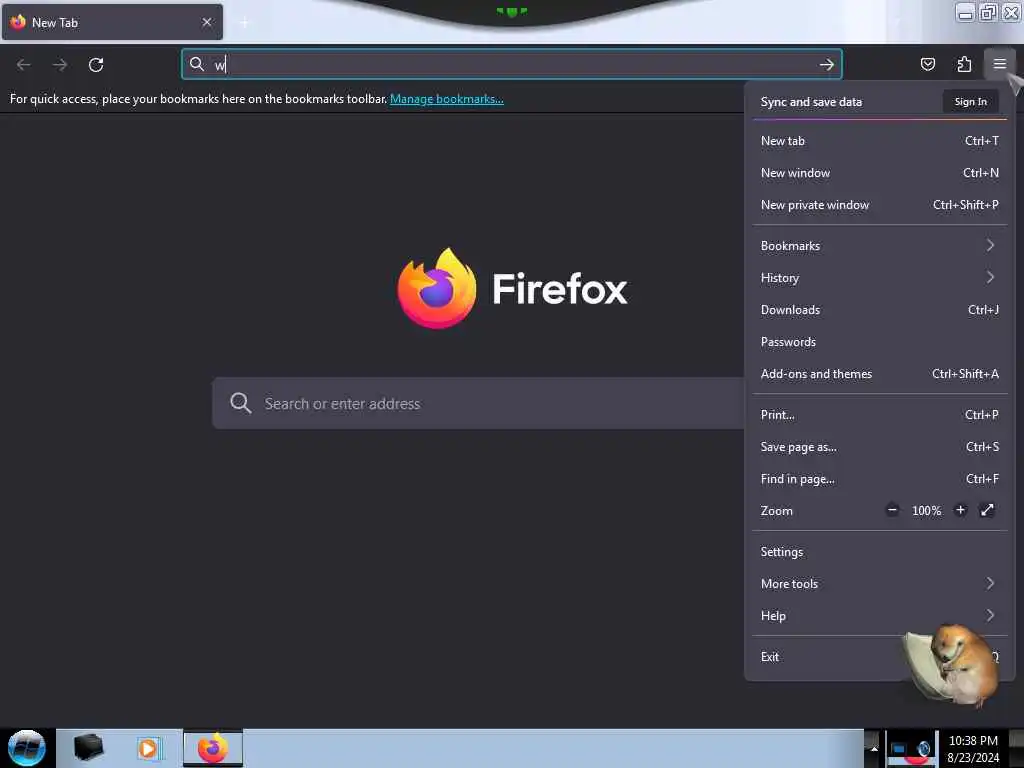Image resolution: width=1024 pixels, height=768 pixels.
Task: Close the New Tab tab
Action: click(x=207, y=22)
